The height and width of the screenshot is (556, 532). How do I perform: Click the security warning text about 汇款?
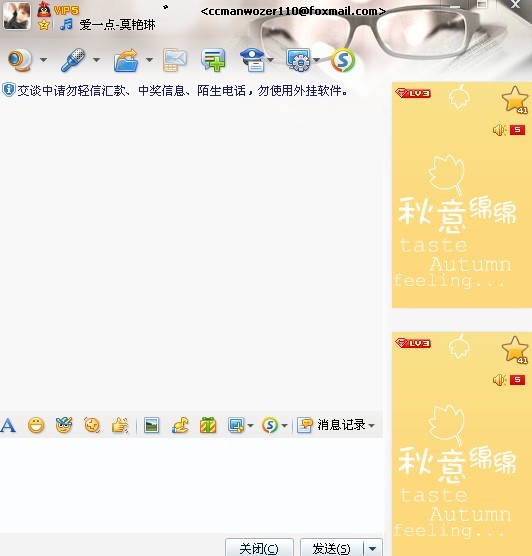click(183, 91)
